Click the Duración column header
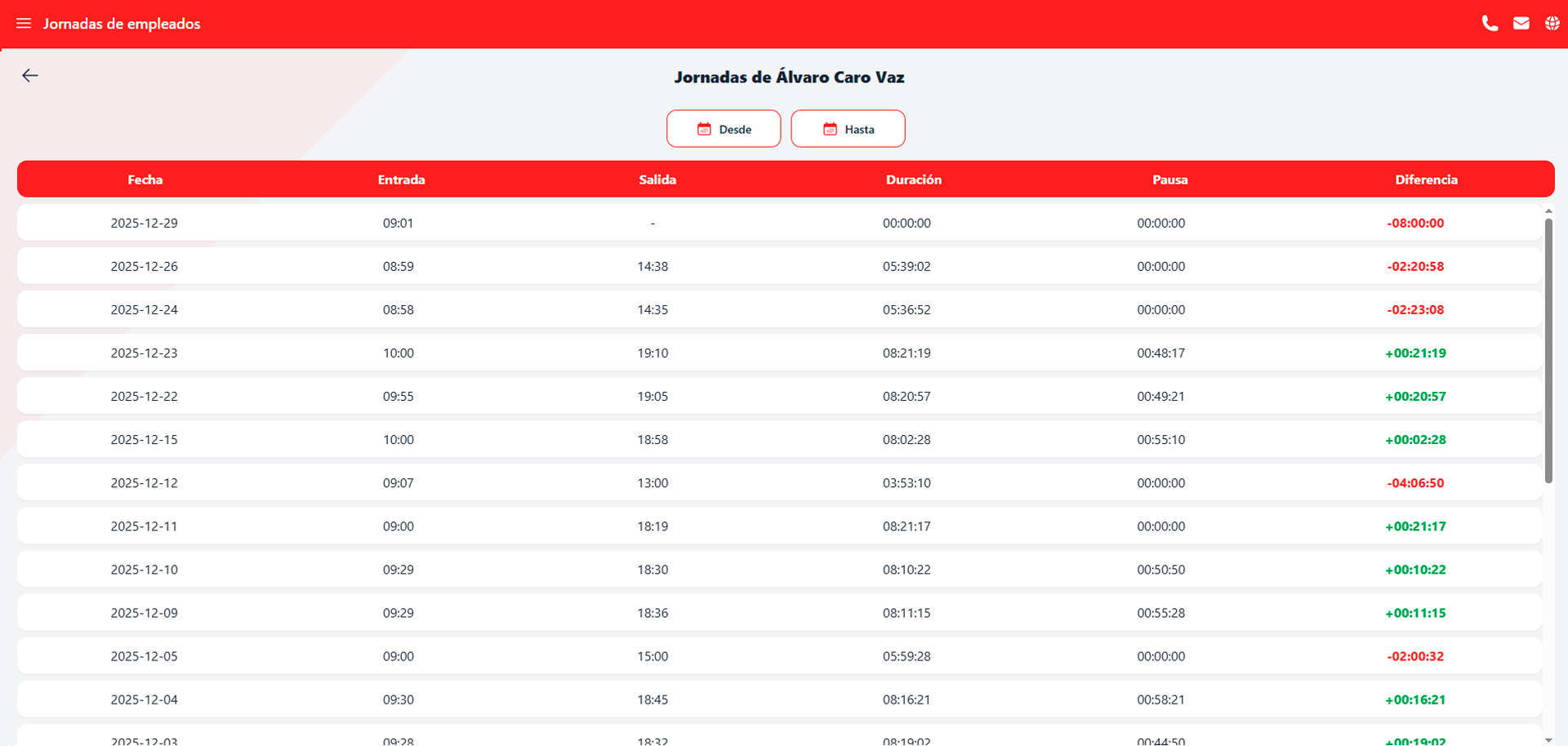1568x746 pixels. (x=913, y=180)
